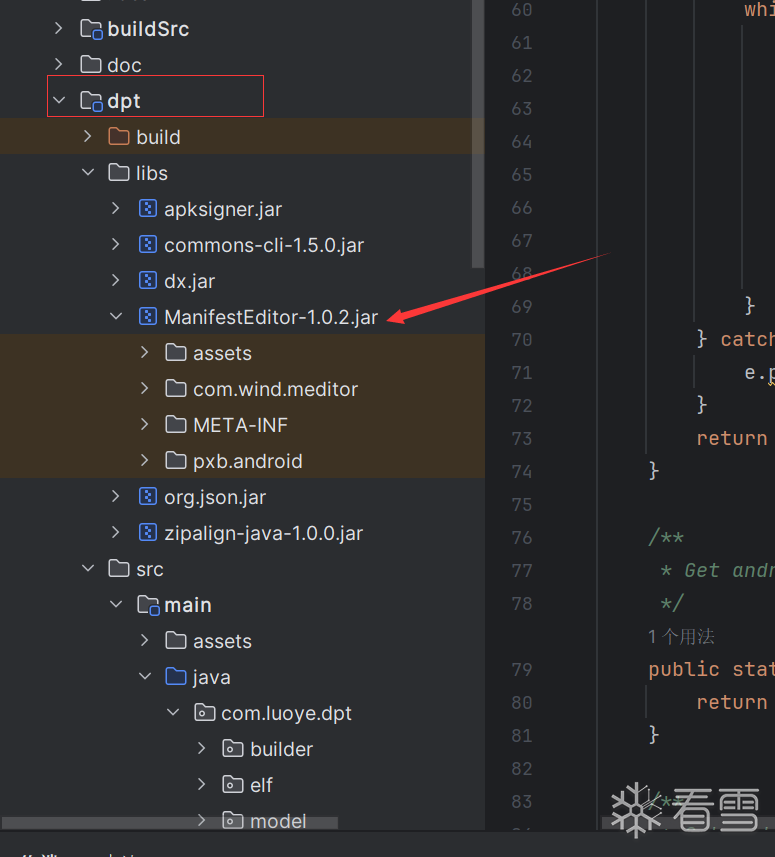775x857 pixels.
Task: Click the com.luoye.dpt package icon
Action: (205, 713)
